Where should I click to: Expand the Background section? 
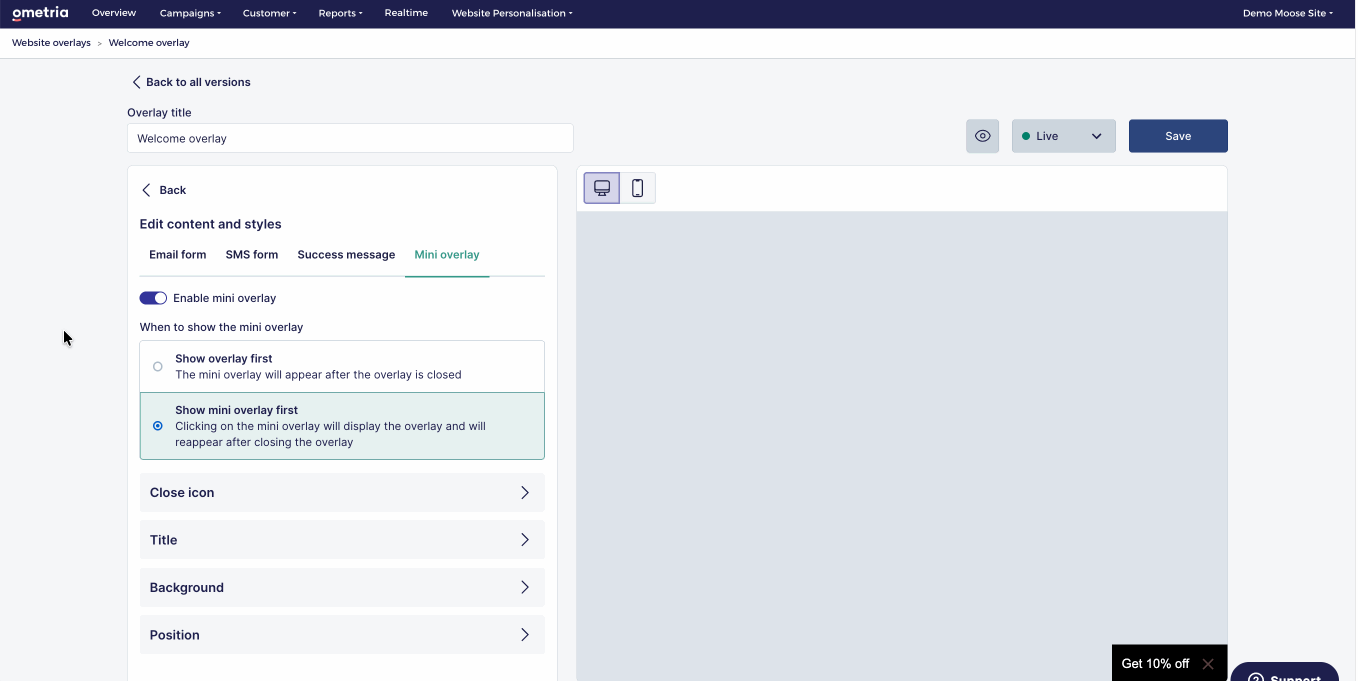click(342, 588)
